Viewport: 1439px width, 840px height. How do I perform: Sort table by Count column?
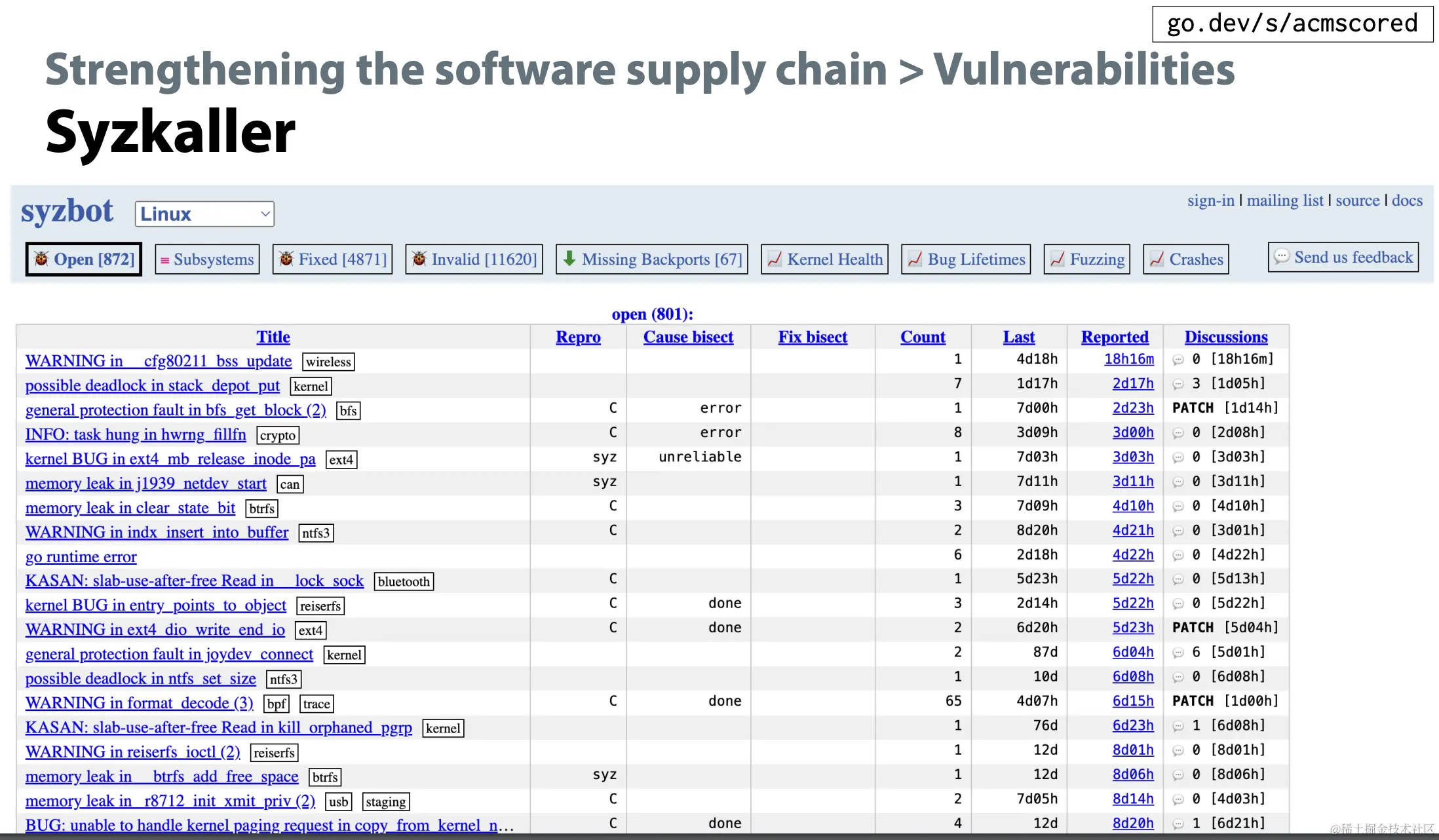[923, 337]
